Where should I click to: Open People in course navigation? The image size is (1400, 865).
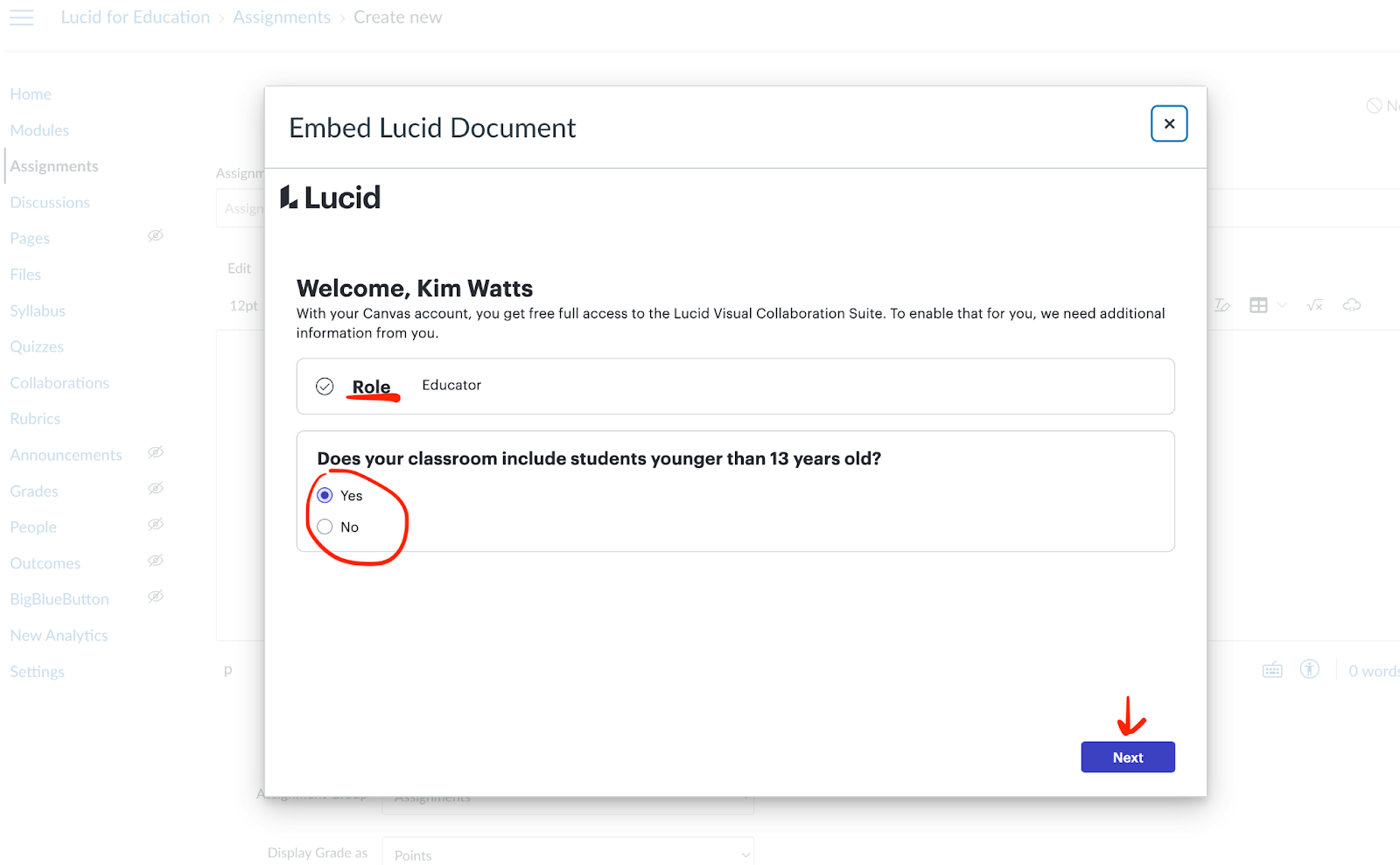tap(33, 527)
